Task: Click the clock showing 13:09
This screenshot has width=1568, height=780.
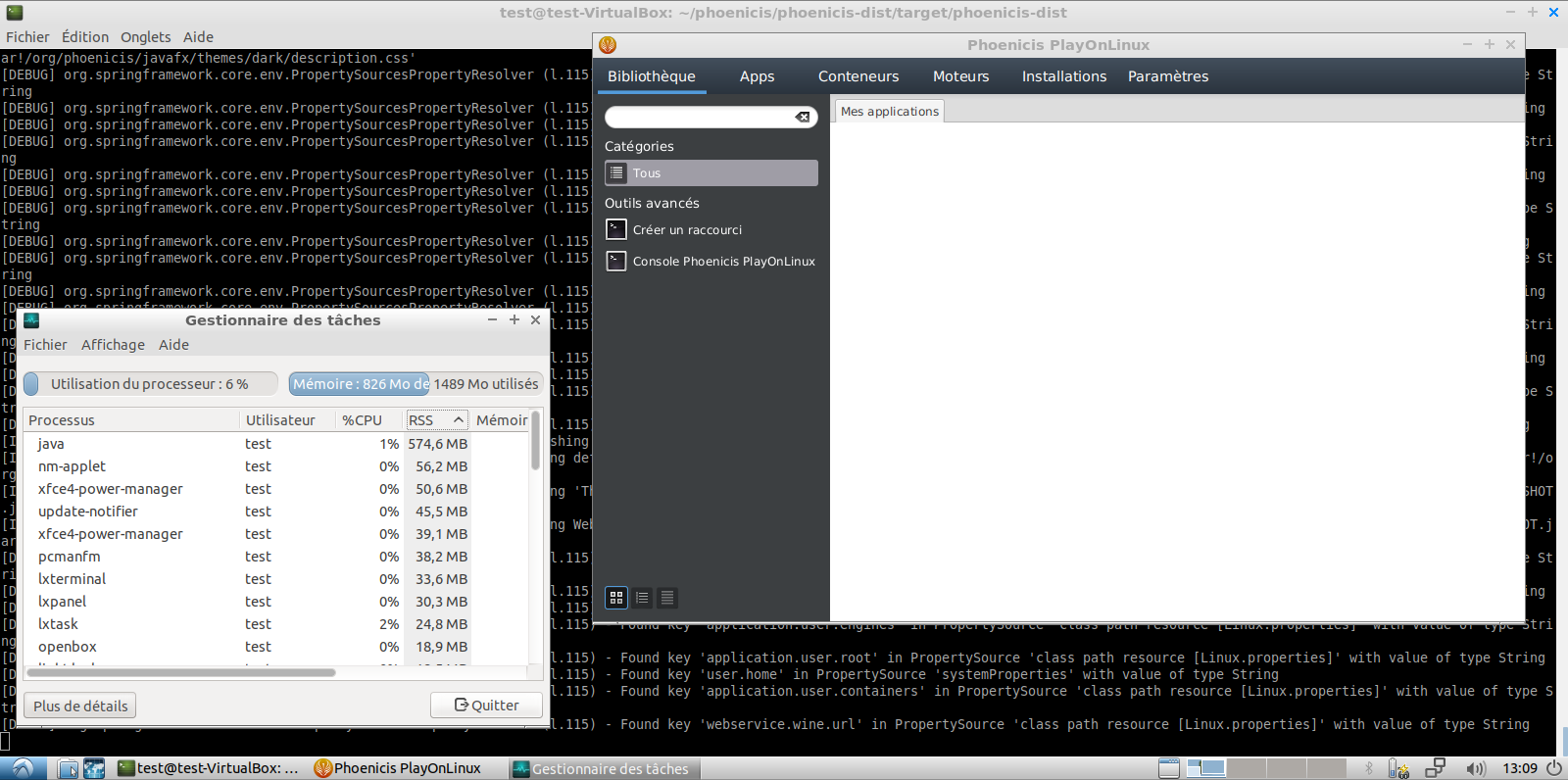Action: pyautogui.click(x=1520, y=768)
